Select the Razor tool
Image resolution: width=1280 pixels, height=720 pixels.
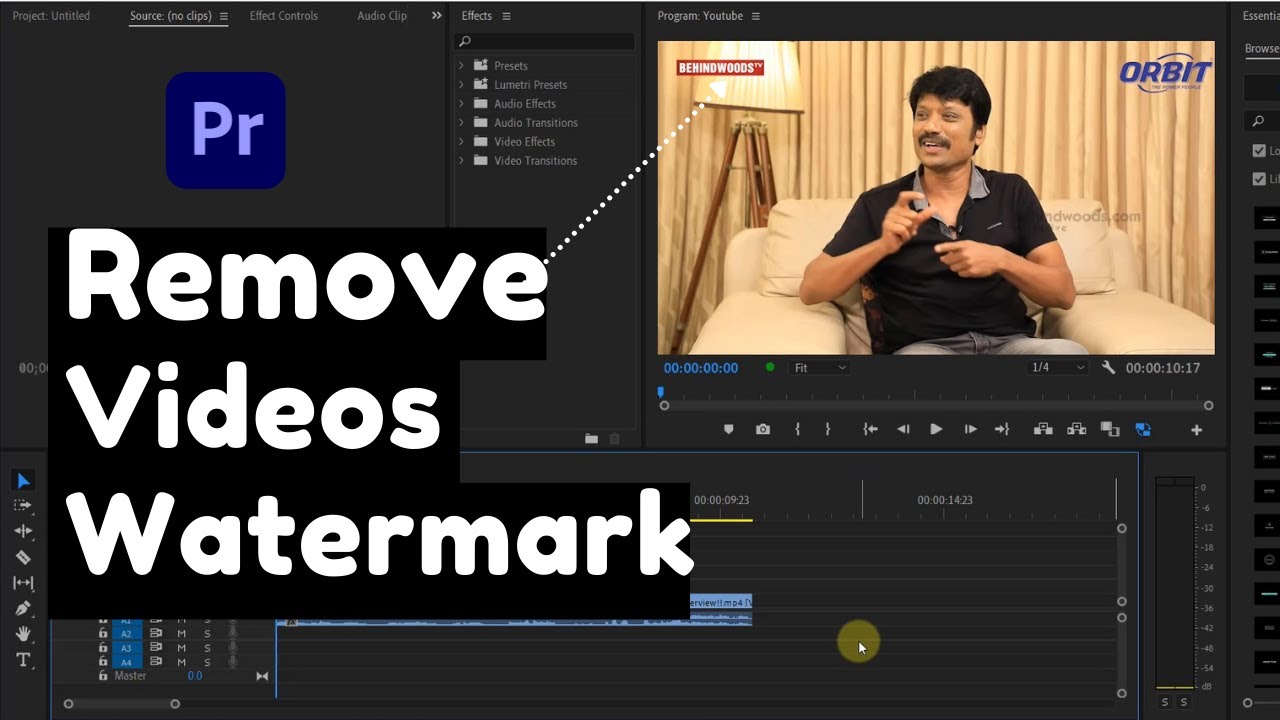point(23,556)
